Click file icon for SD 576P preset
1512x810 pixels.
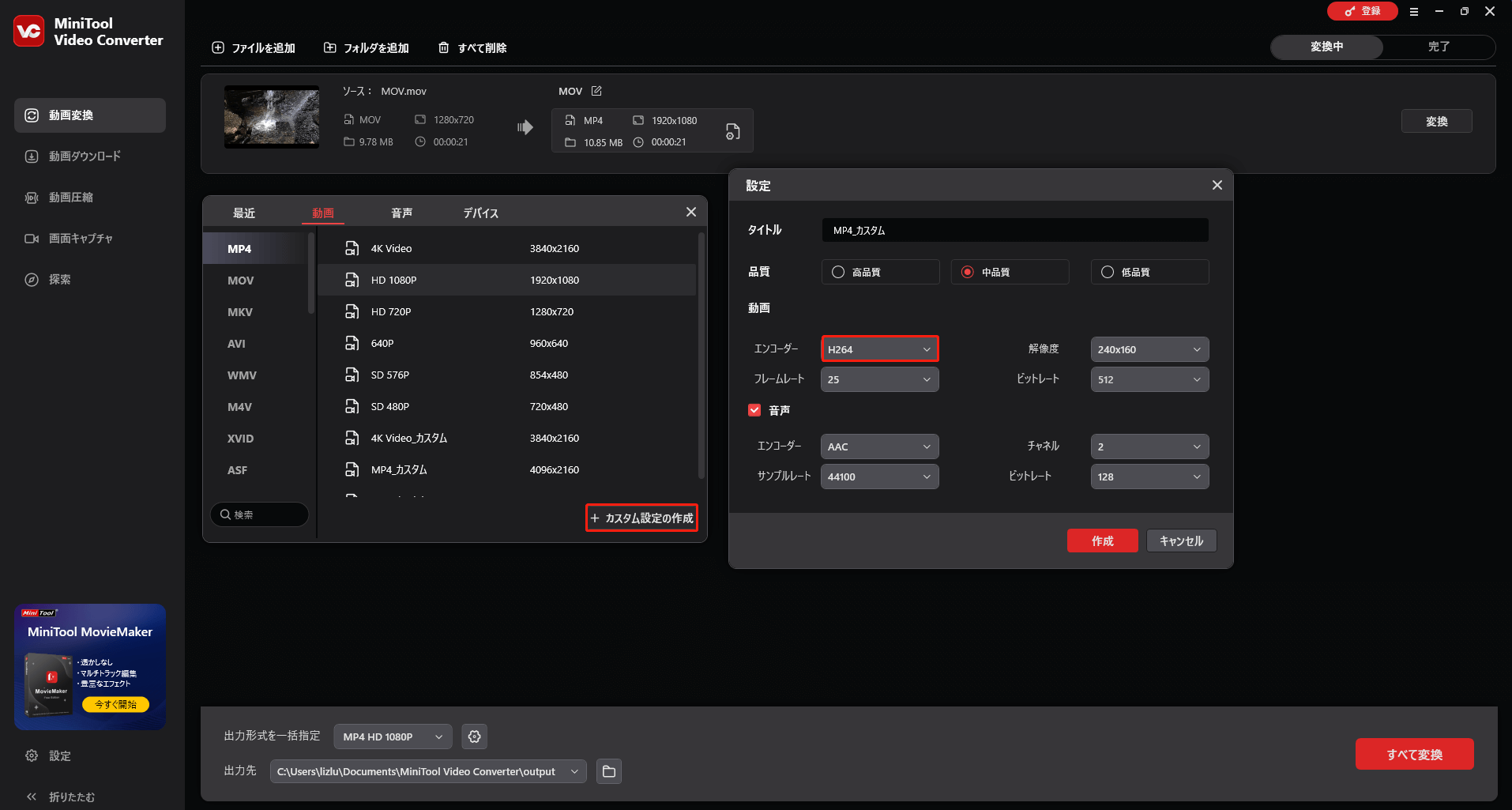click(x=352, y=375)
